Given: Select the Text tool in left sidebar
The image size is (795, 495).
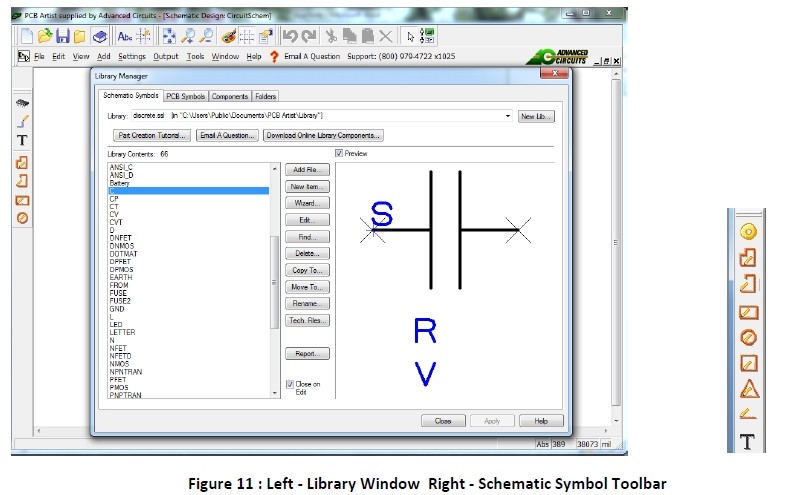Looking at the screenshot, I should click(x=23, y=140).
